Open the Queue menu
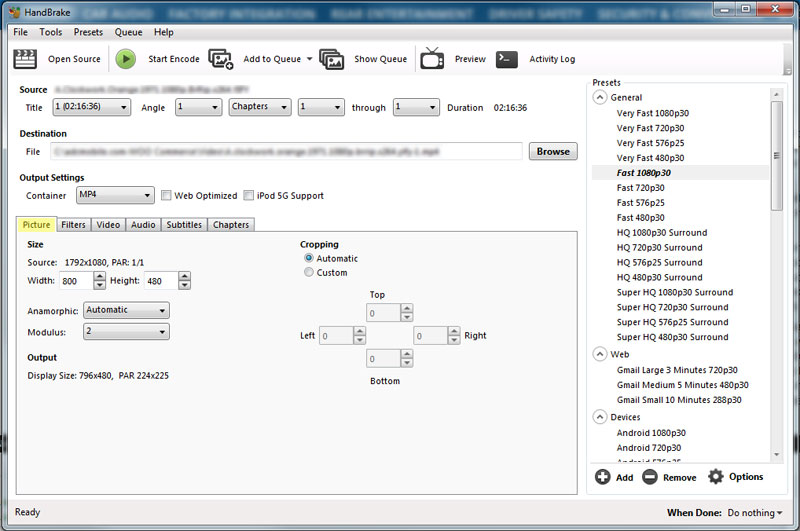 click(x=129, y=32)
